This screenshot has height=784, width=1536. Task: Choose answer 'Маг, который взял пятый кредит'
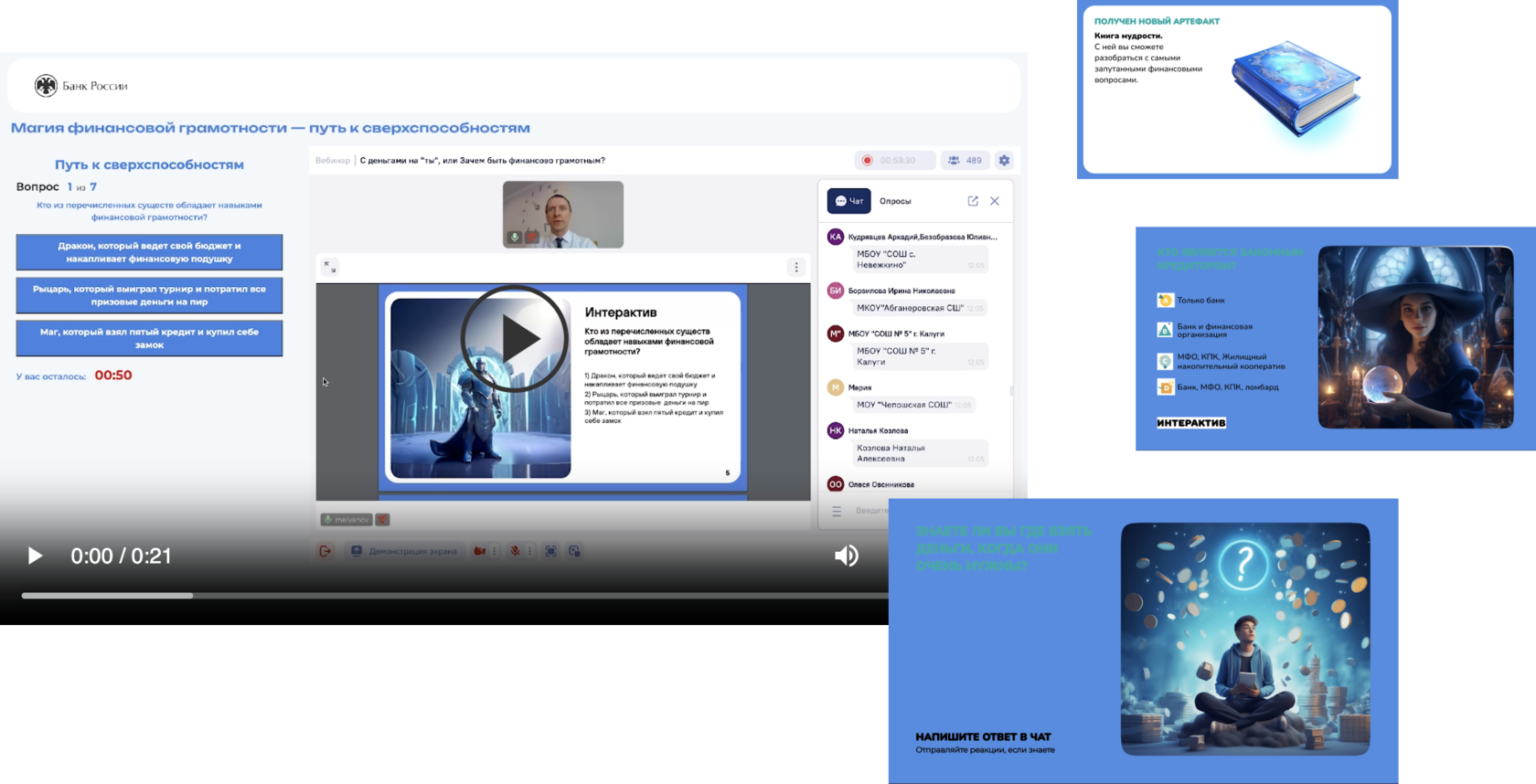[149, 338]
